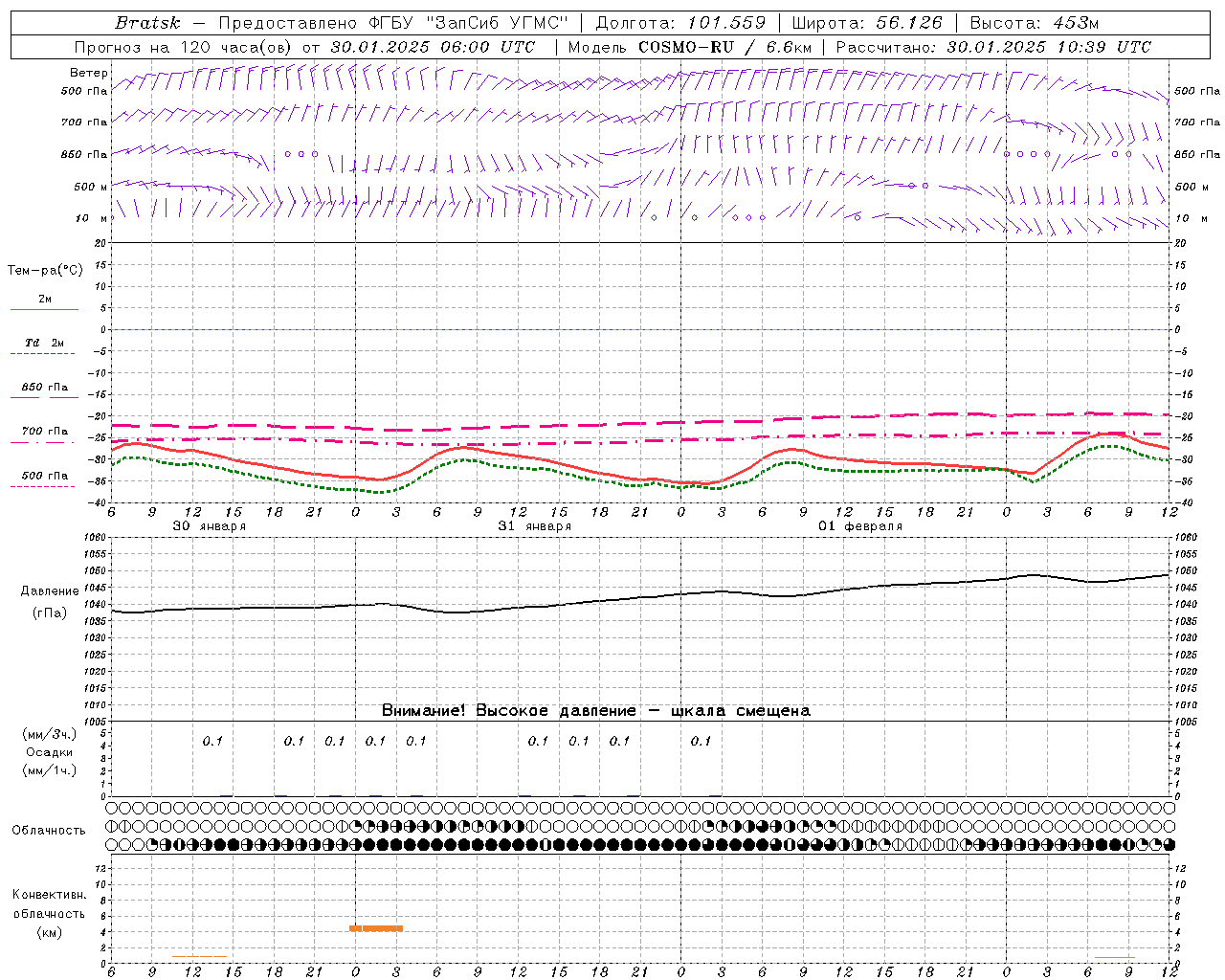1225x980 pixels.
Task: Click the "Td 2м" dew point legend label
Action: tap(45, 343)
